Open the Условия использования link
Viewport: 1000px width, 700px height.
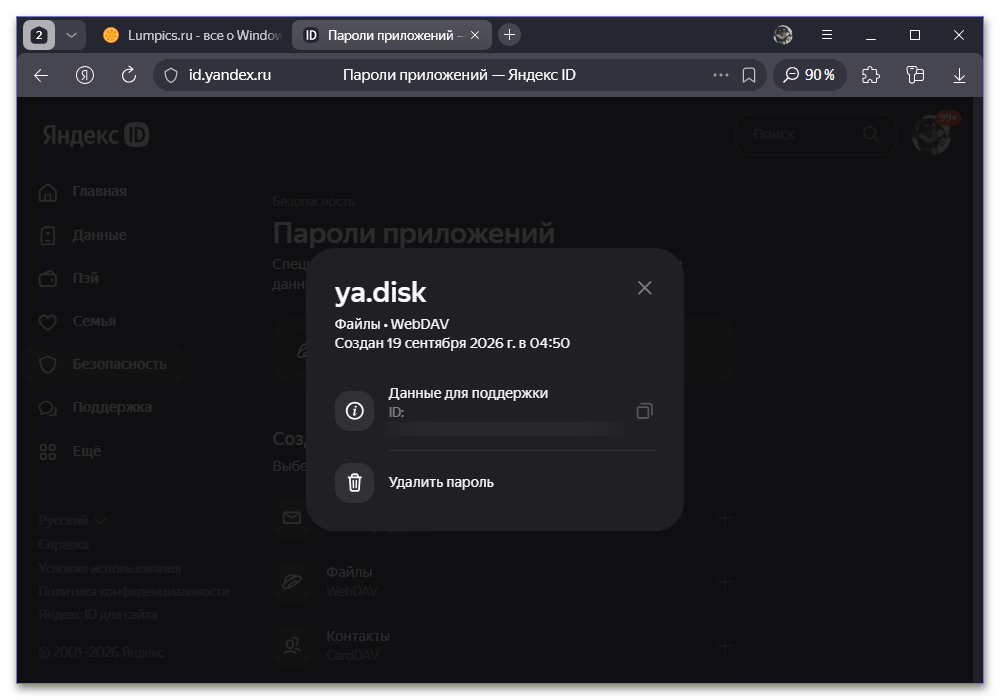(110, 568)
